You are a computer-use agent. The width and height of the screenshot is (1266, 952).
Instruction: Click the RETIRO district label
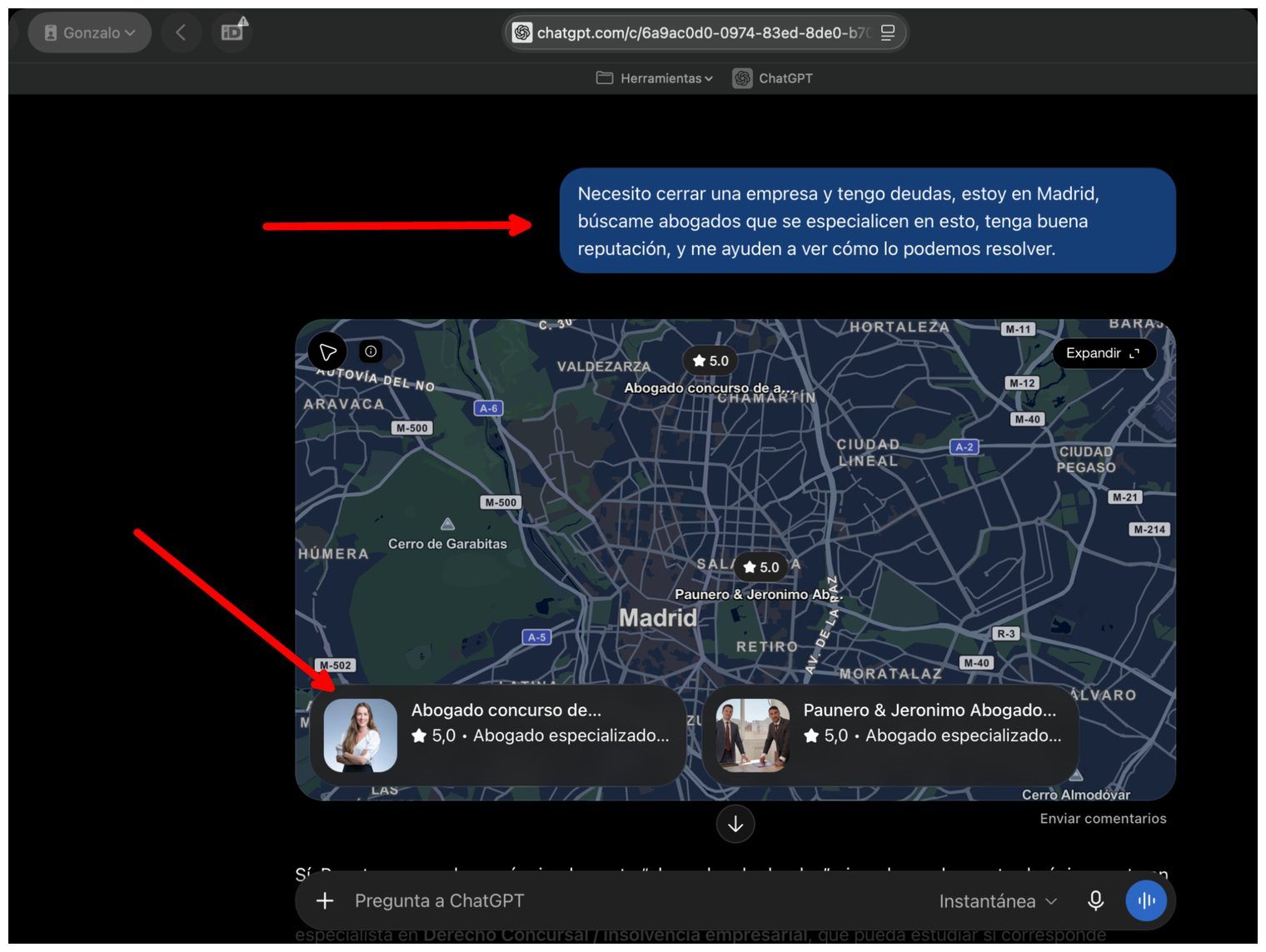(767, 646)
